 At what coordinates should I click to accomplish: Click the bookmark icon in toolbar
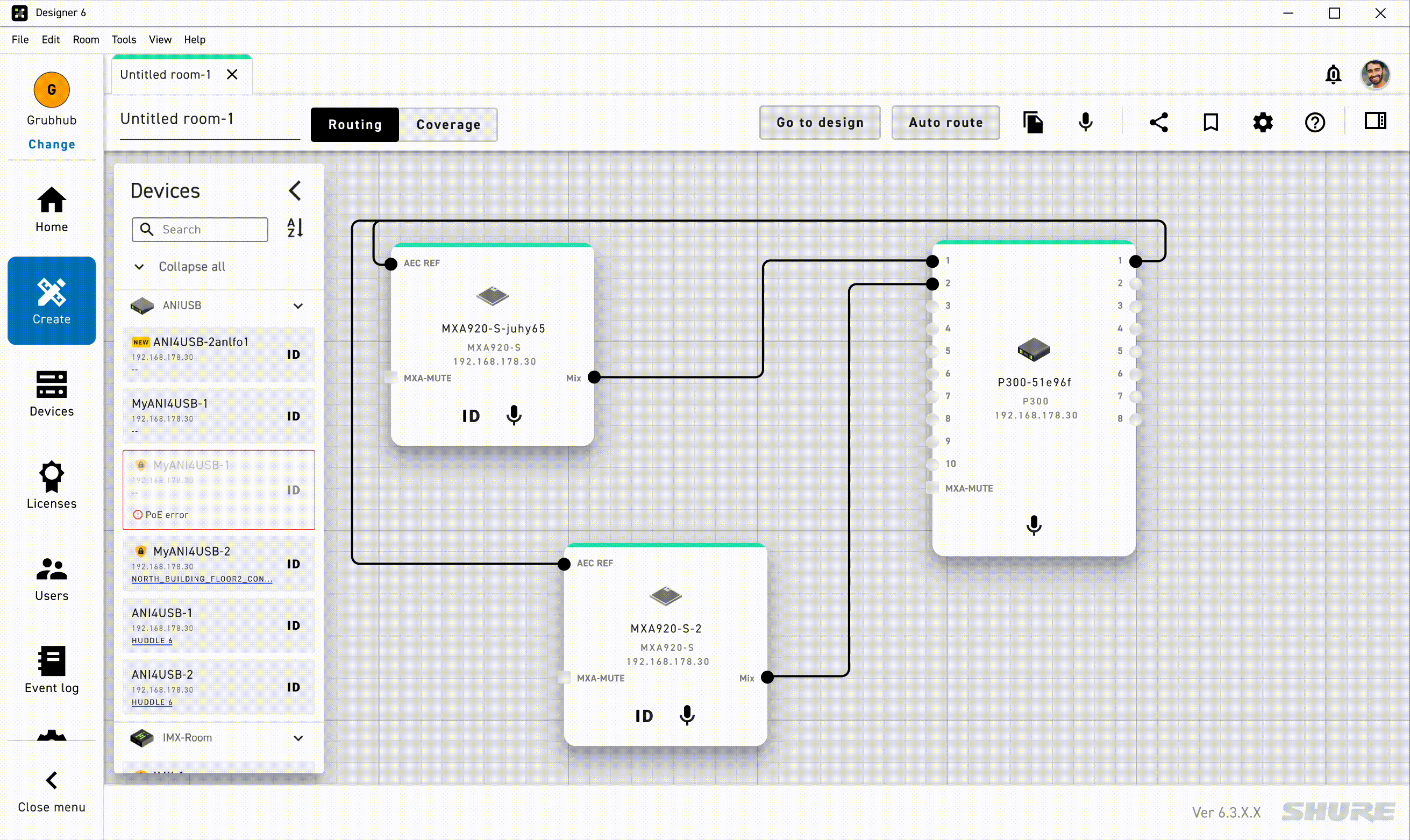click(1210, 122)
